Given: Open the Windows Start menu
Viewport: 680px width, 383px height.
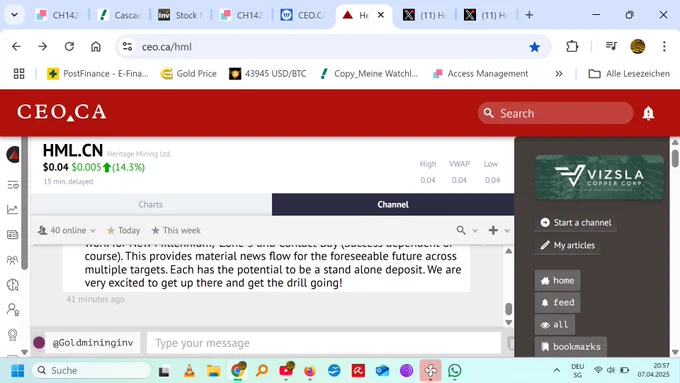Looking at the screenshot, I should [x=17, y=370].
